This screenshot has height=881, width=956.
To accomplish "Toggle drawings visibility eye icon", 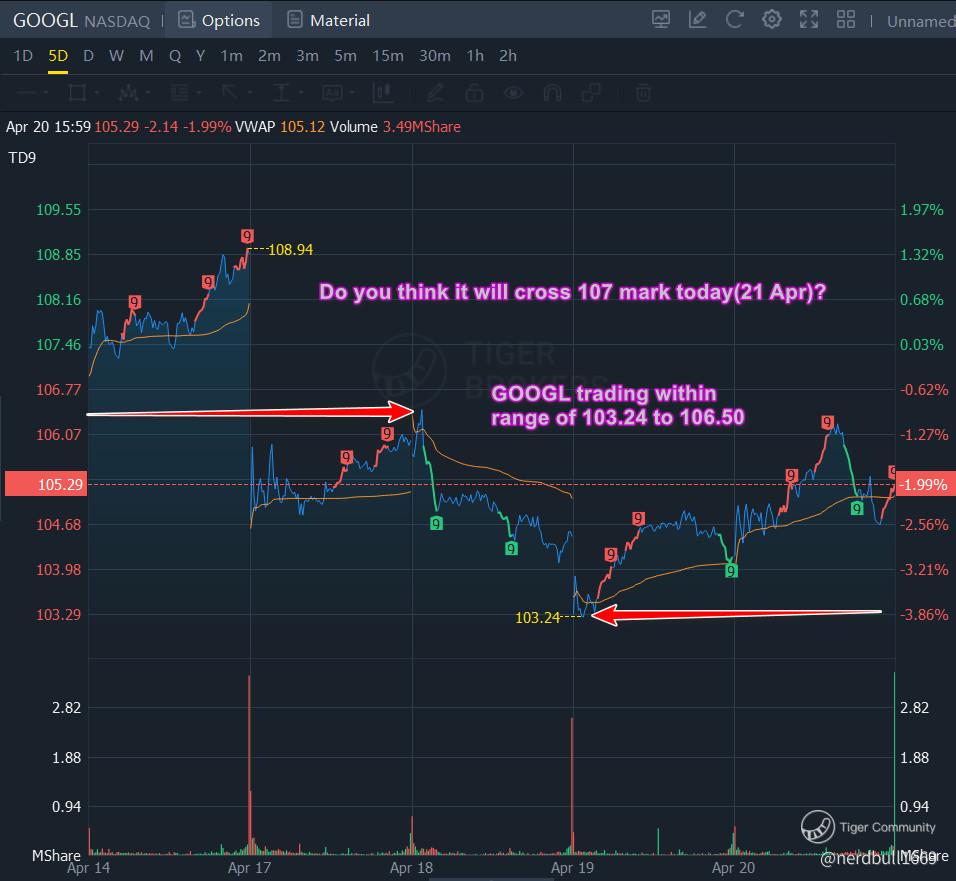I will click(513, 93).
